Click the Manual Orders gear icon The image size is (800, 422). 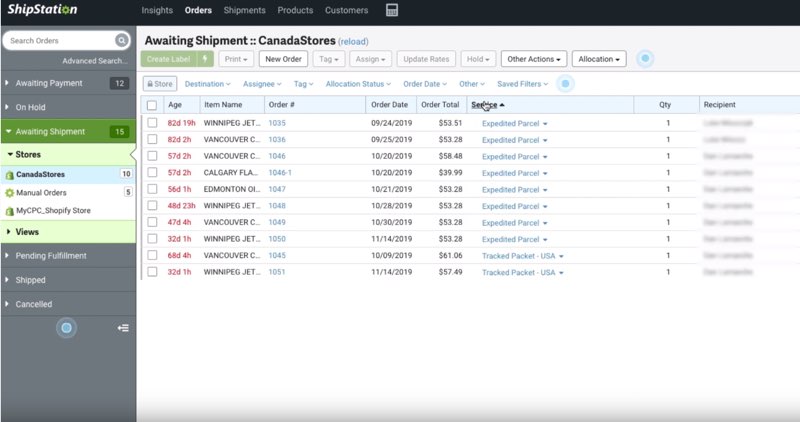[9, 193]
